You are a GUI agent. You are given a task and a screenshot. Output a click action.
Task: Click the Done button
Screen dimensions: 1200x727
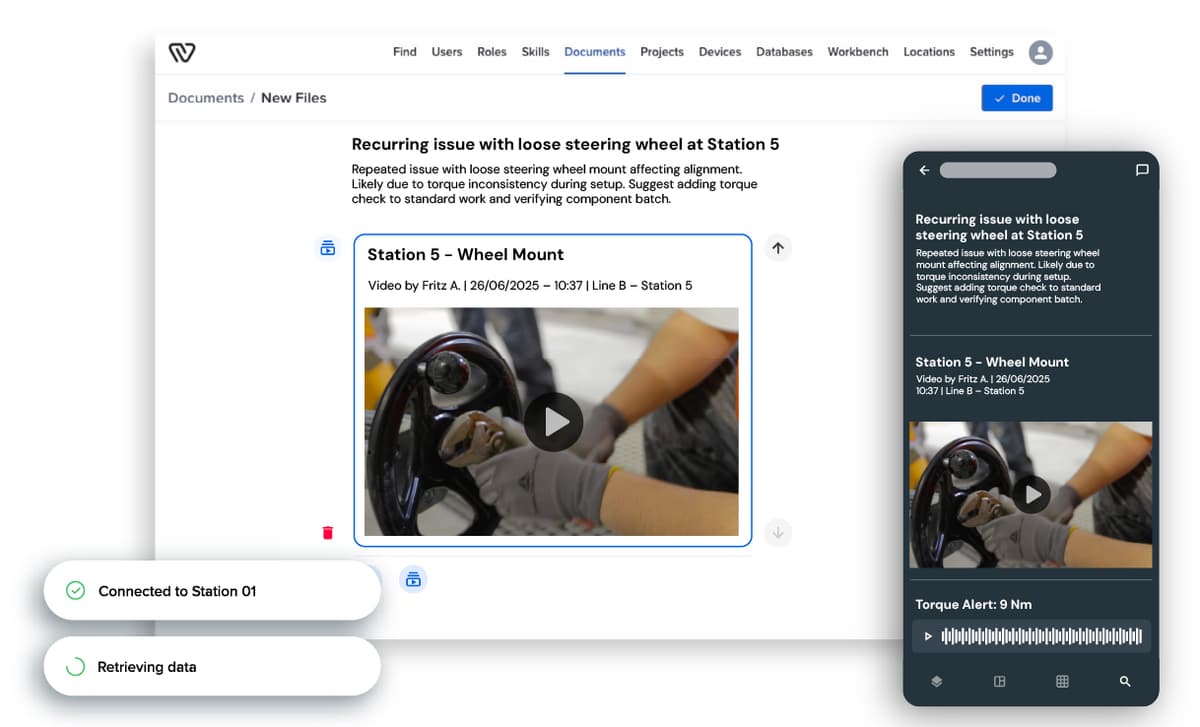1016,97
